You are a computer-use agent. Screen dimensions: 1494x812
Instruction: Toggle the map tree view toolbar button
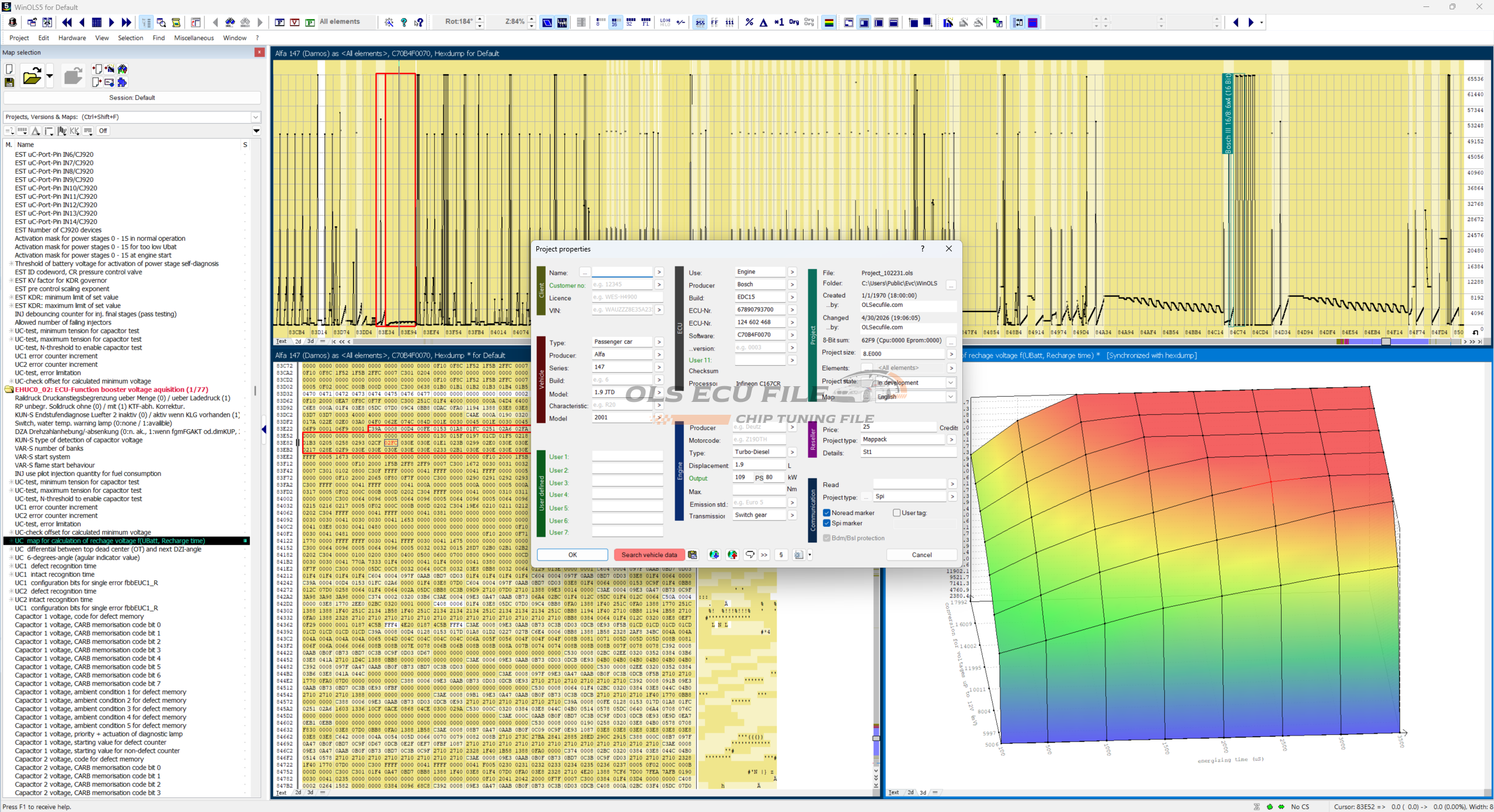click(146, 22)
